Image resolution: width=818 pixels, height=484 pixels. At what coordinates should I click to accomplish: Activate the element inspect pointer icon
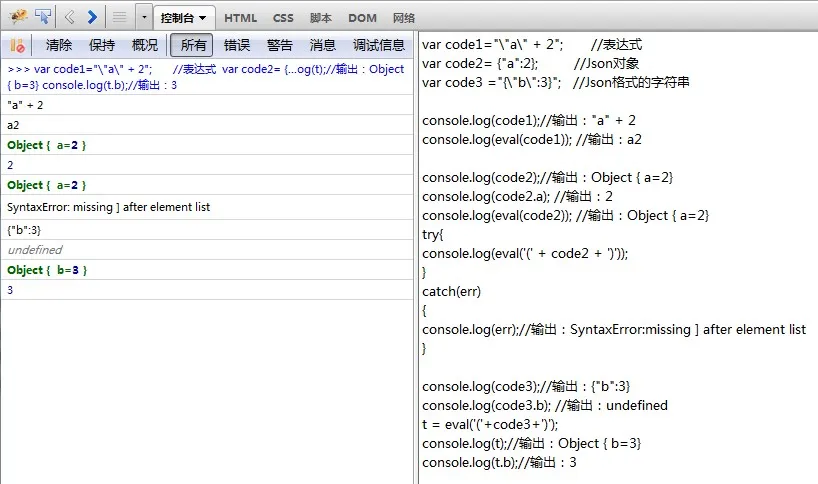point(43,17)
